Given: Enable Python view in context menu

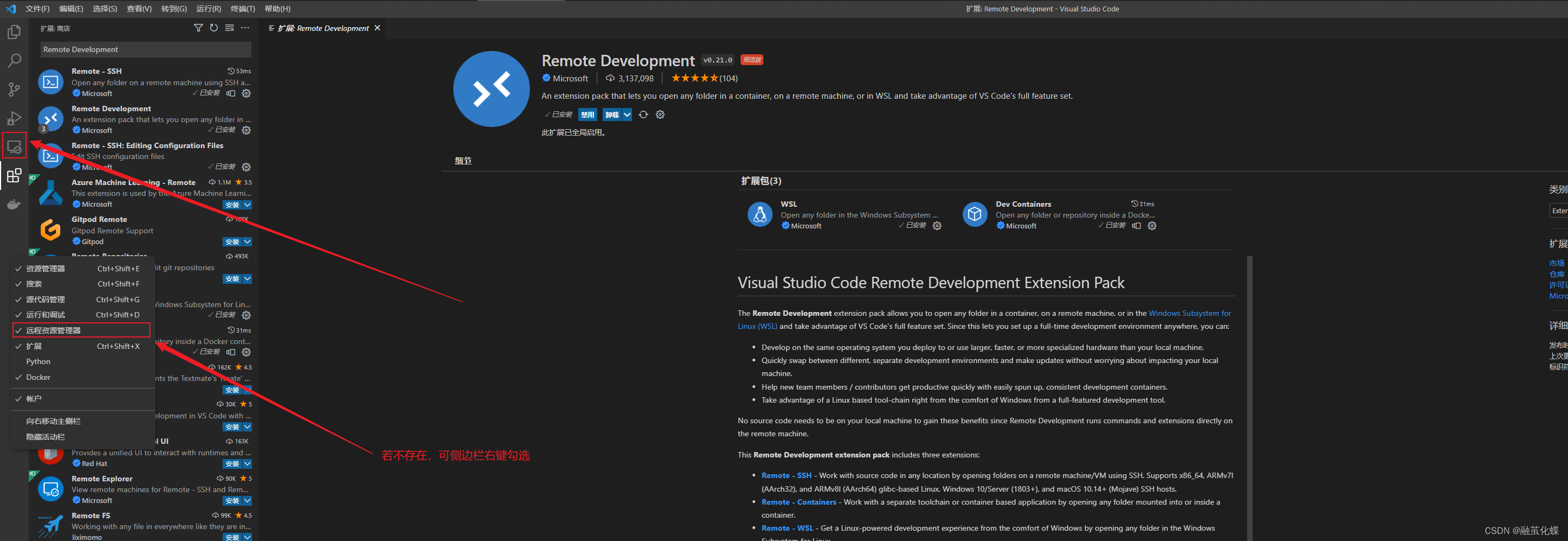Looking at the screenshot, I should tap(83, 361).
